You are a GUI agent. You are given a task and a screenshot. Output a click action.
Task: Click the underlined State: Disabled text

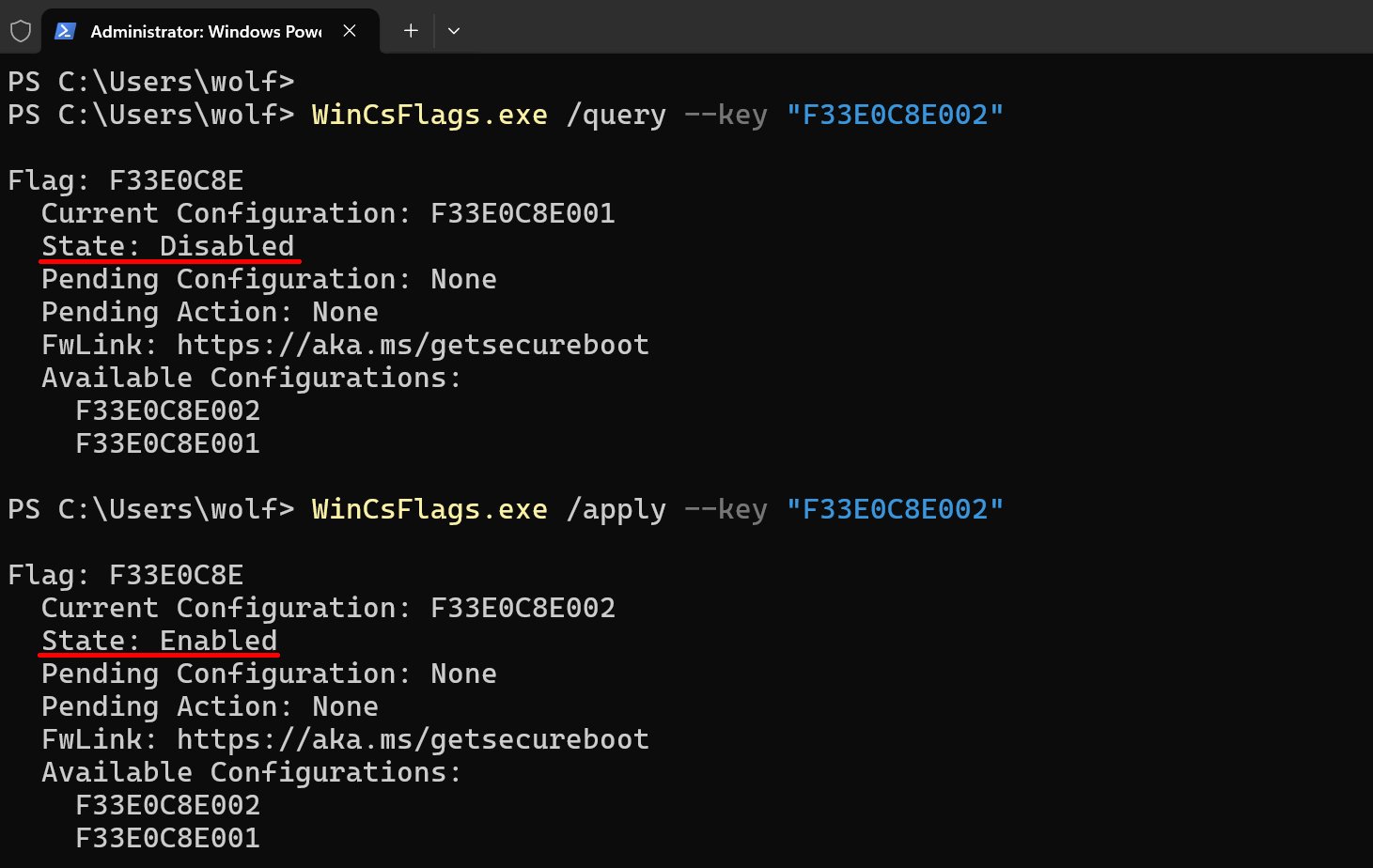(x=167, y=245)
